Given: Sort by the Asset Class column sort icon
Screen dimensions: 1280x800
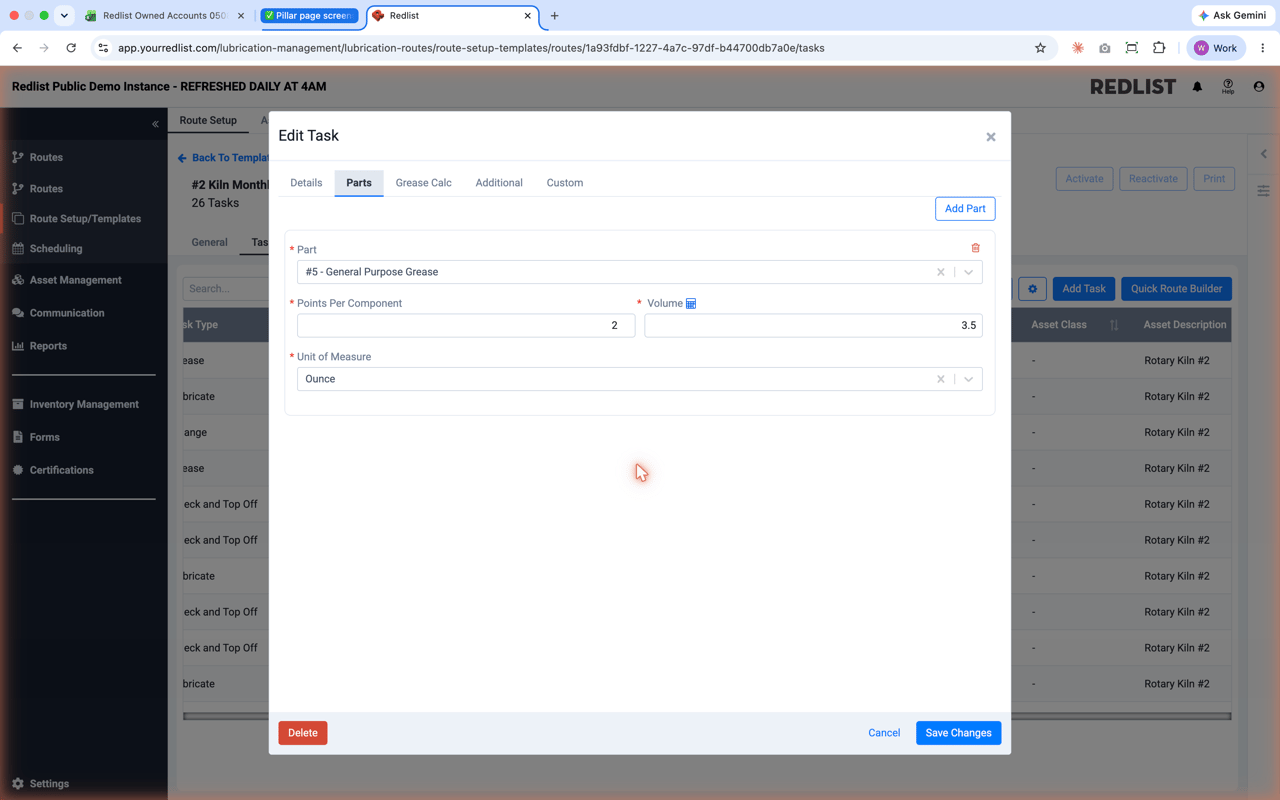Looking at the screenshot, I should click(x=1114, y=325).
